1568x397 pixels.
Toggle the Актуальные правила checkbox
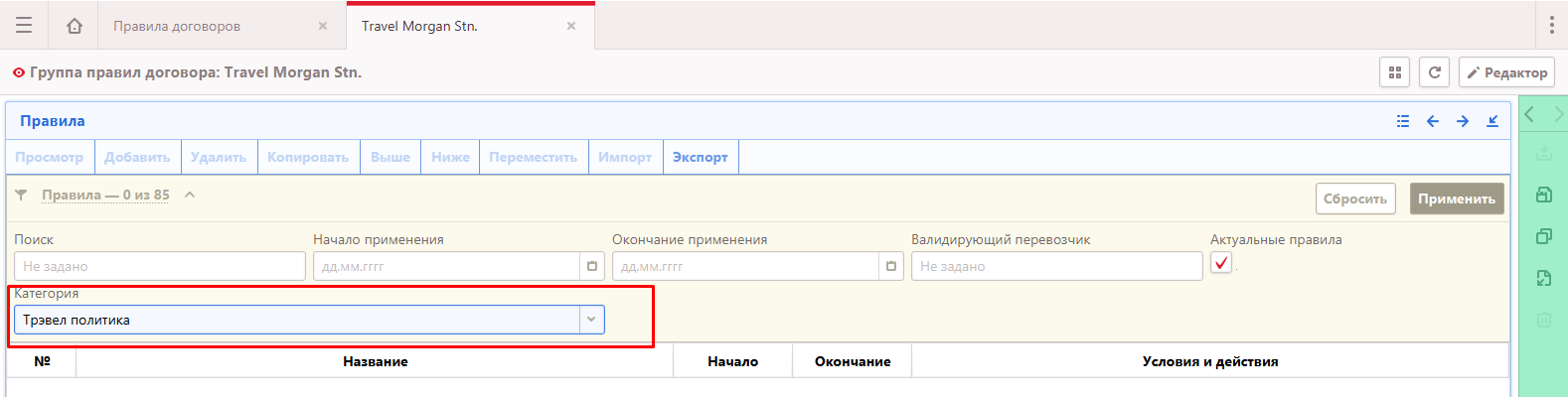point(1221,263)
